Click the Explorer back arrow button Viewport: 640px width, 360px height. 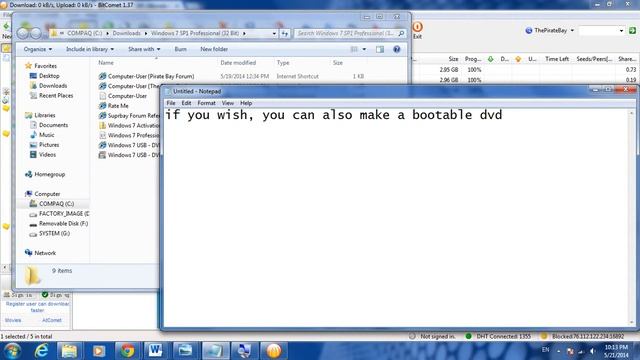pyautogui.click(x=23, y=33)
